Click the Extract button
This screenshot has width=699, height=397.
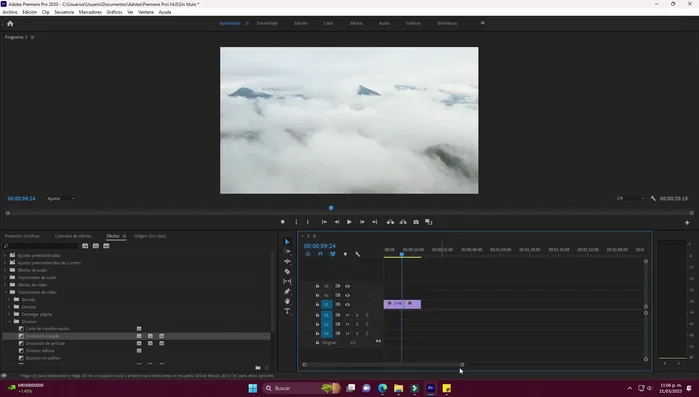coord(403,222)
